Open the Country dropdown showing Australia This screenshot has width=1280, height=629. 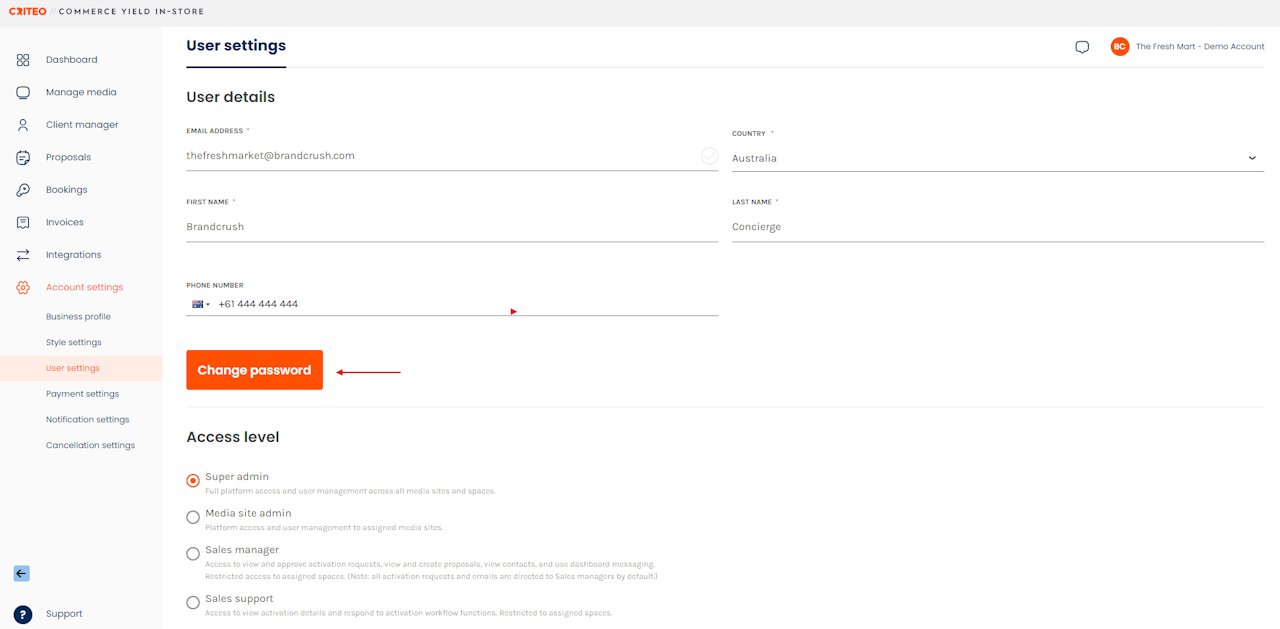click(998, 158)
